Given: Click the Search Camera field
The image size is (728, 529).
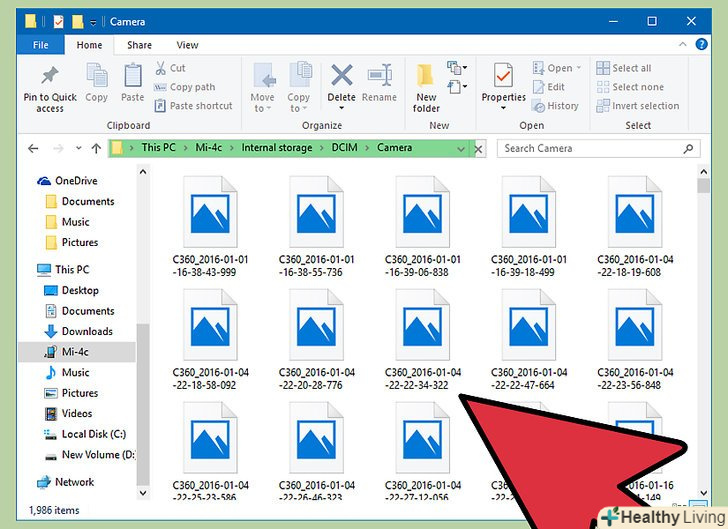Looking at the screenshot, I should point(598,149).
